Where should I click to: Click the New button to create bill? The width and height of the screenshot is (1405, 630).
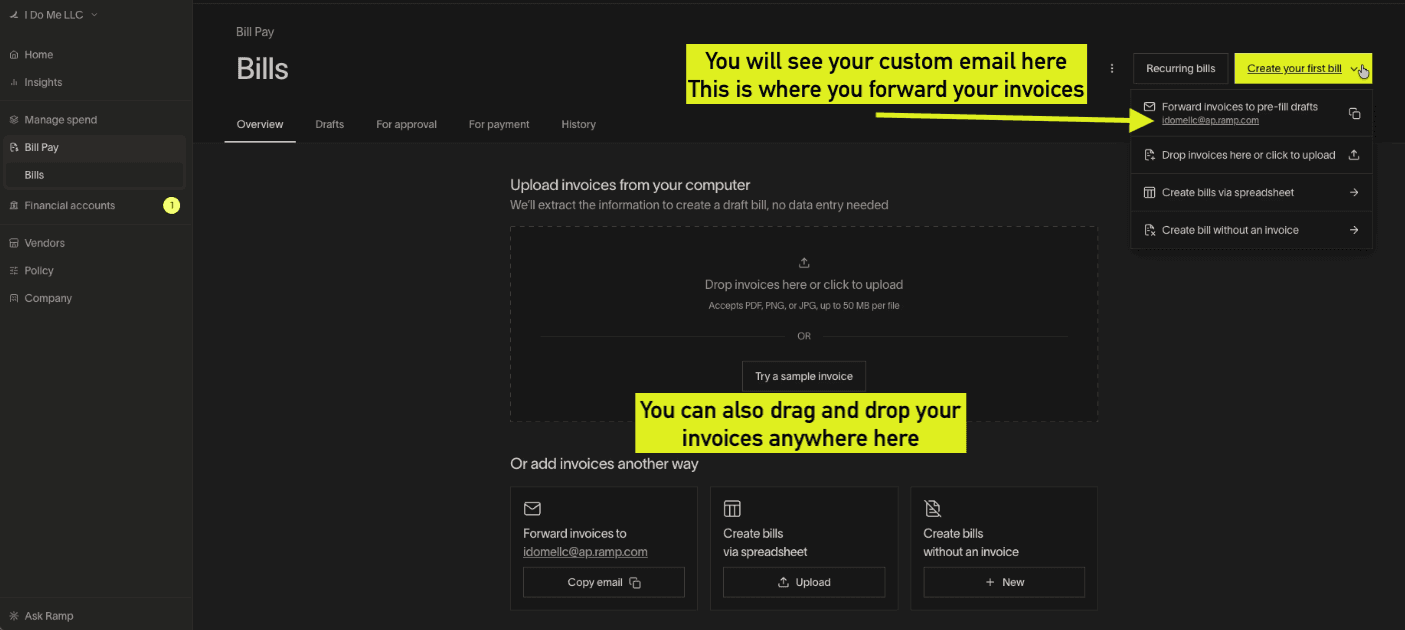(1004, 582)
